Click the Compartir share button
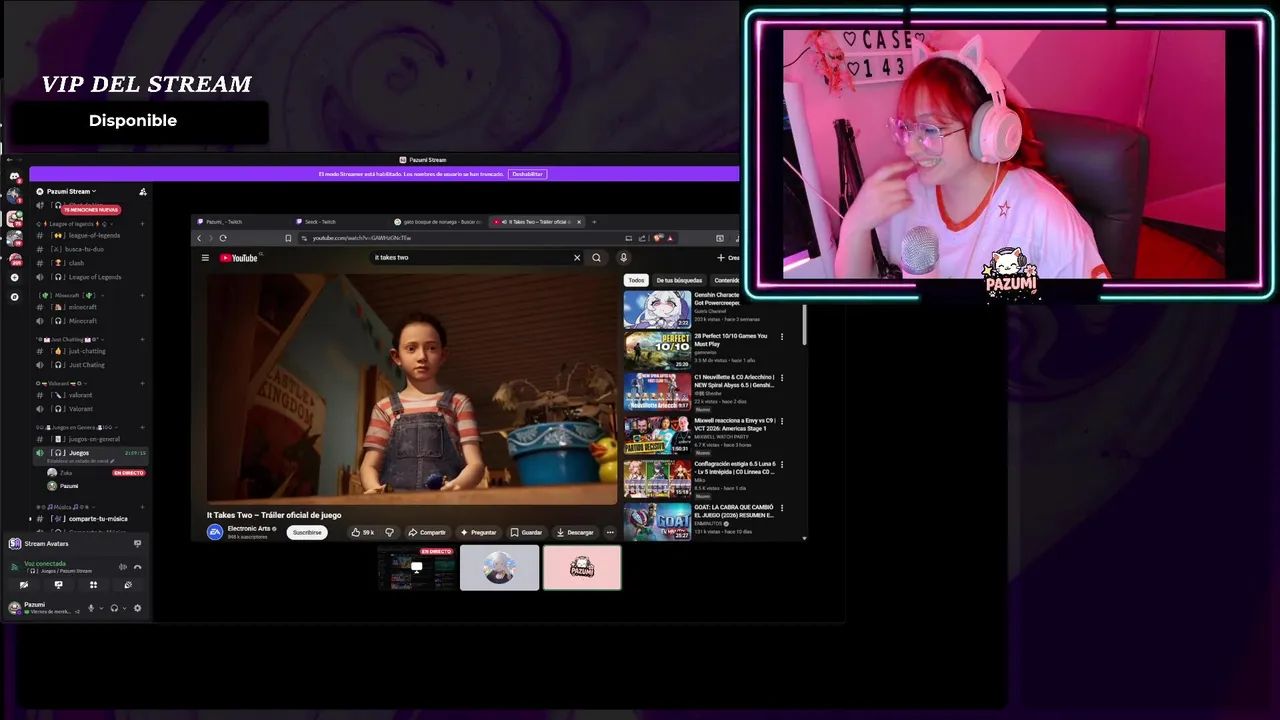 [x=427, y=532]
